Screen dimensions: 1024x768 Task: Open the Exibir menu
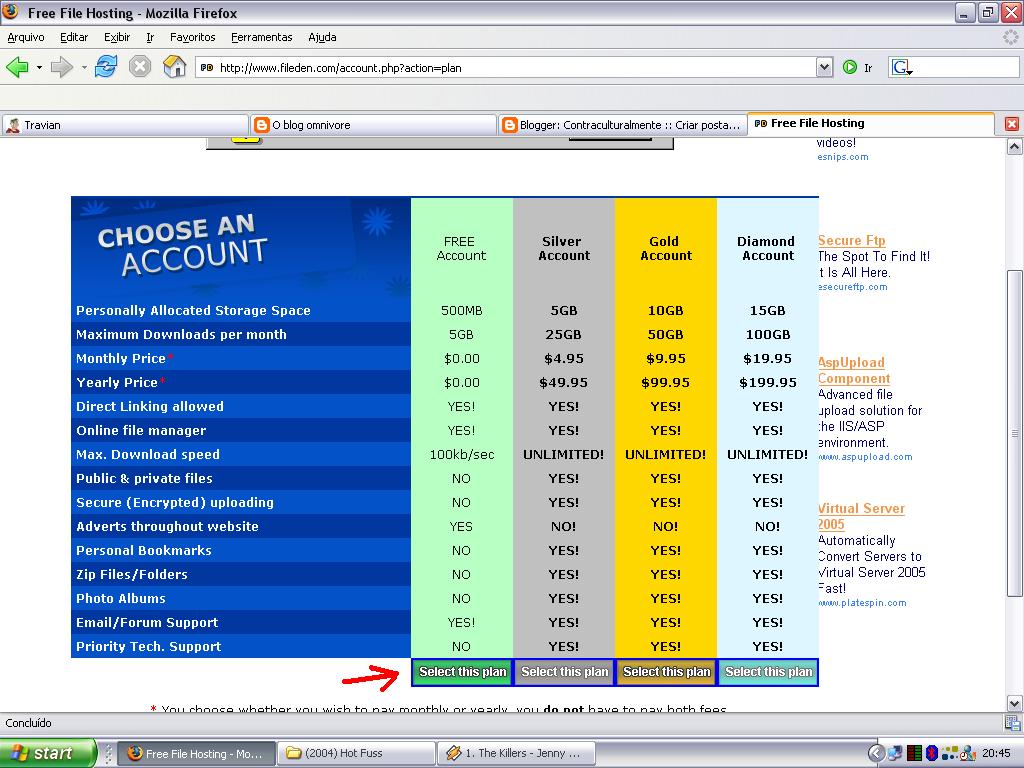tap(117, 37)
